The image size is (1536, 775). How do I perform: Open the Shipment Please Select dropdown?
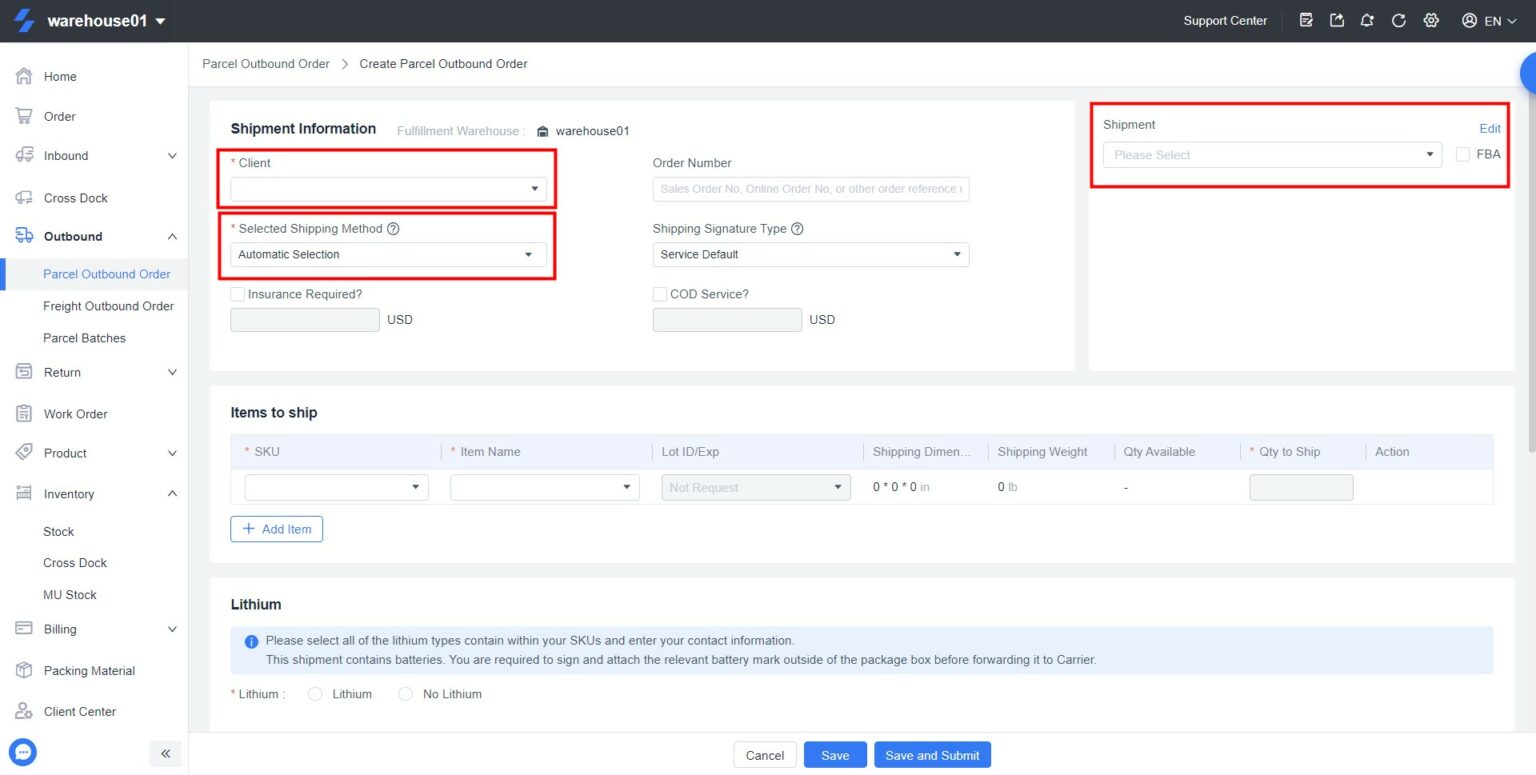(1272, 155)
